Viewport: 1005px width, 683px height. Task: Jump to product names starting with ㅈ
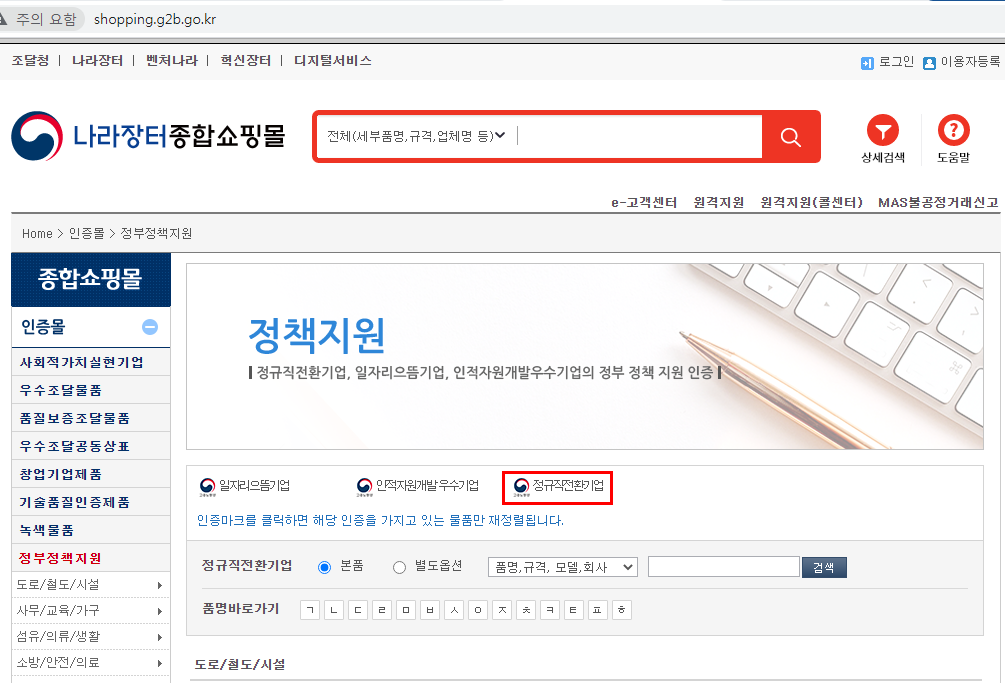click(x=502, y=610)
